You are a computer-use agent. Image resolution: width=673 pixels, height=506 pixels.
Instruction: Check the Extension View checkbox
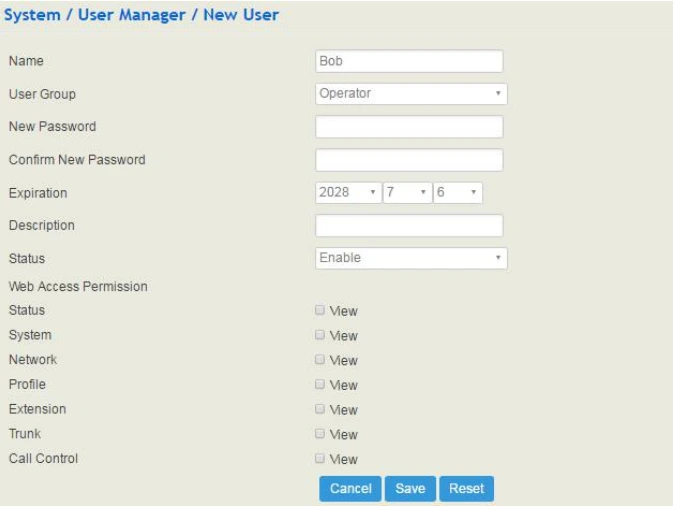[x=320, y=409]
